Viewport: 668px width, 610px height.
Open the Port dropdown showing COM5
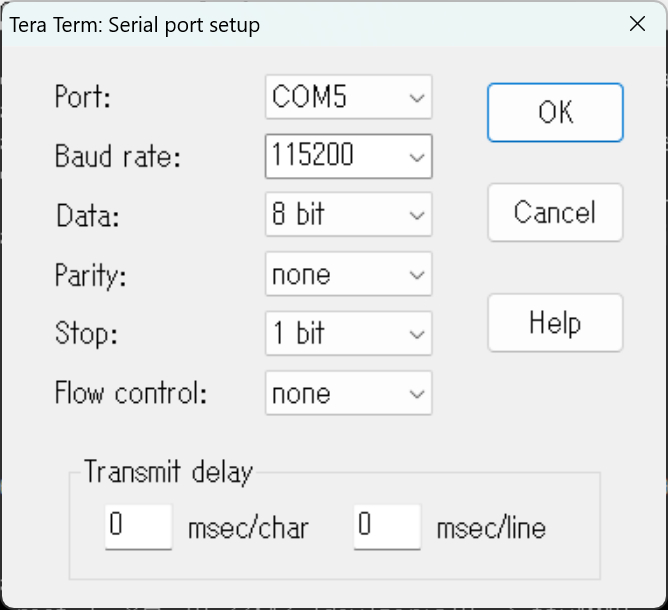(348, 97)
